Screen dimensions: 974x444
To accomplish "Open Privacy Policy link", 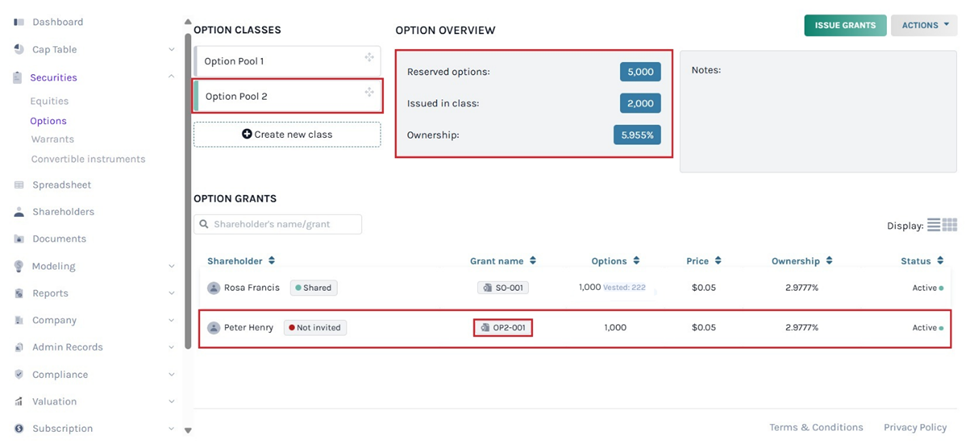I will pos(915,427).
